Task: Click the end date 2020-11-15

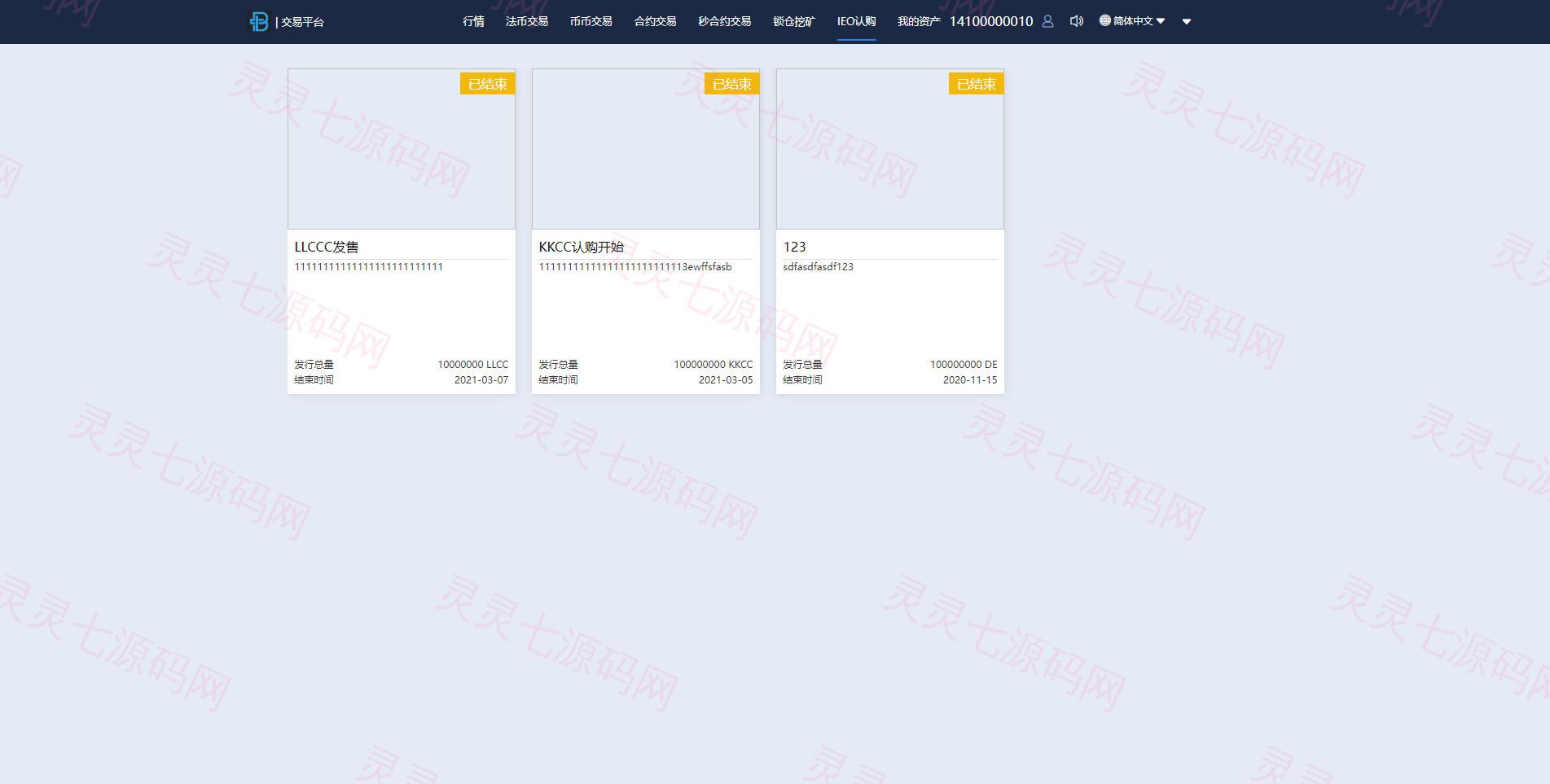Action: pyautogui.click(x=970, y=380)
